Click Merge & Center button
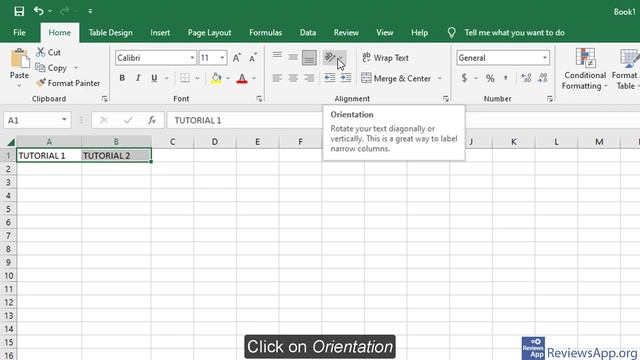 tap(396, 78)
